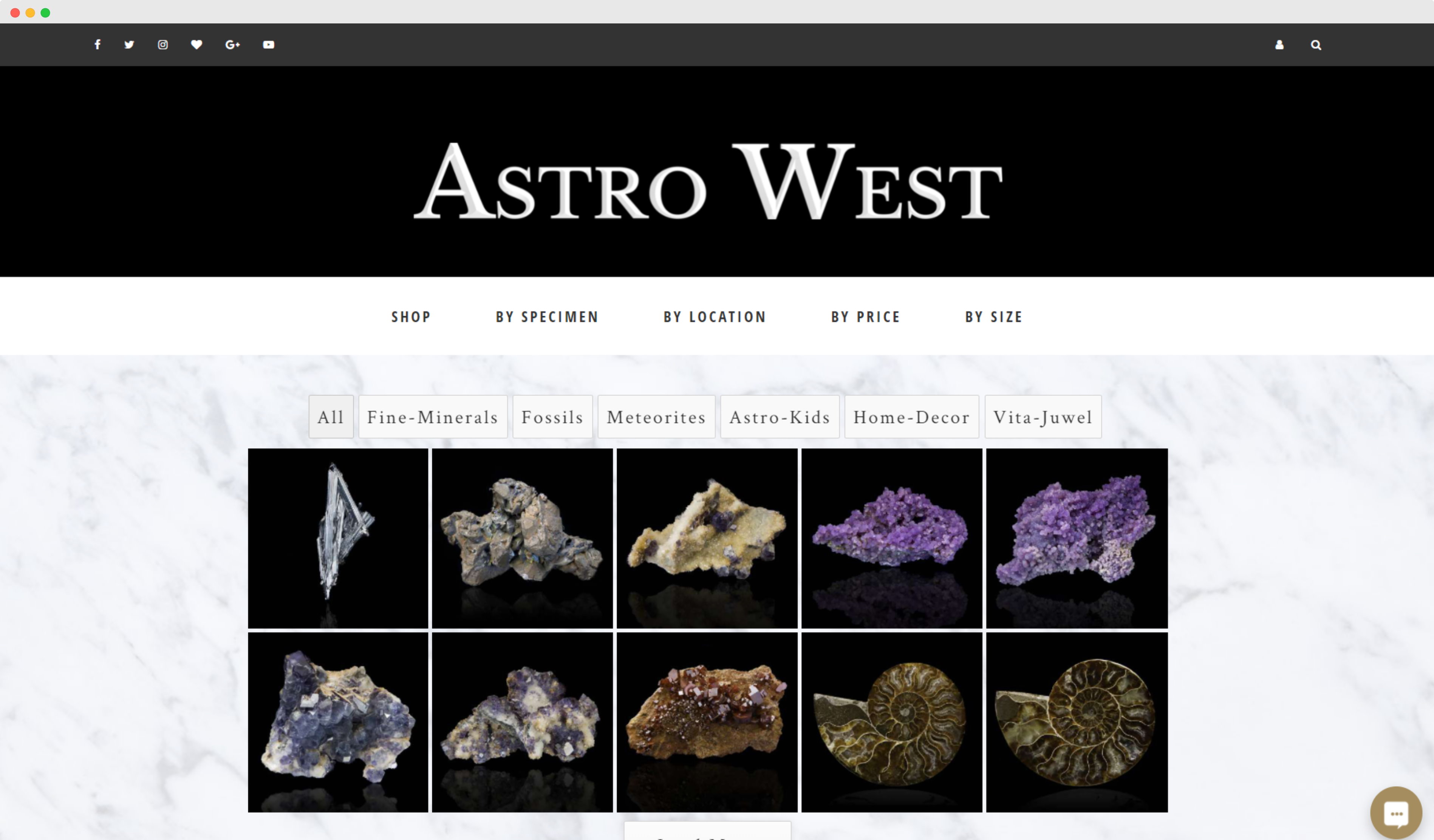Open the BY LOCATION menu
Screen dimensions: 1434x840
pyautogui.click(x=715, y=317)
